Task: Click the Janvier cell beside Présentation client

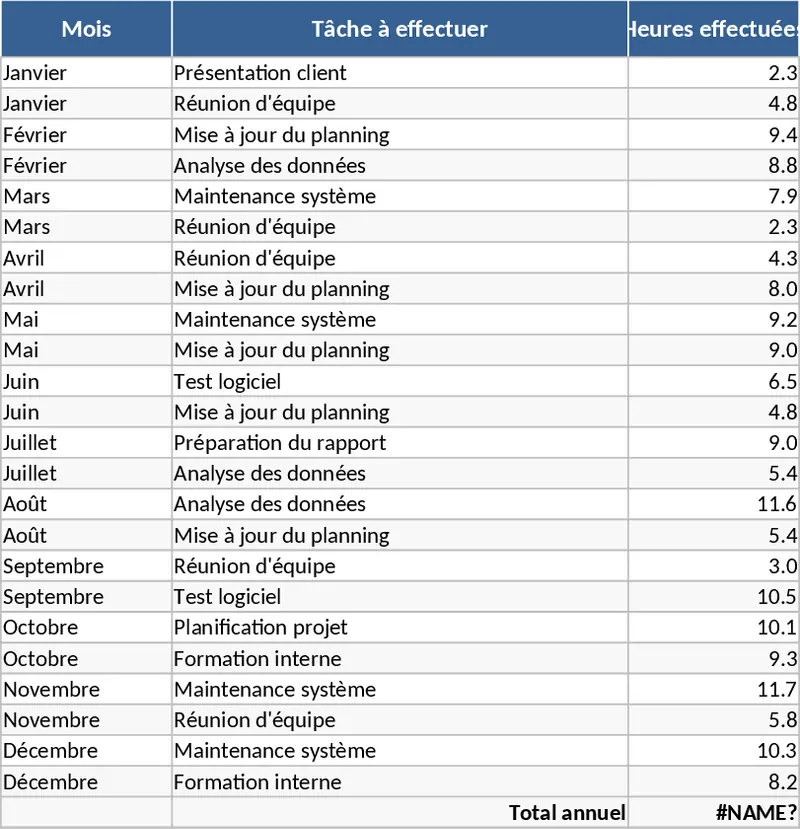Action: point(86,73)
